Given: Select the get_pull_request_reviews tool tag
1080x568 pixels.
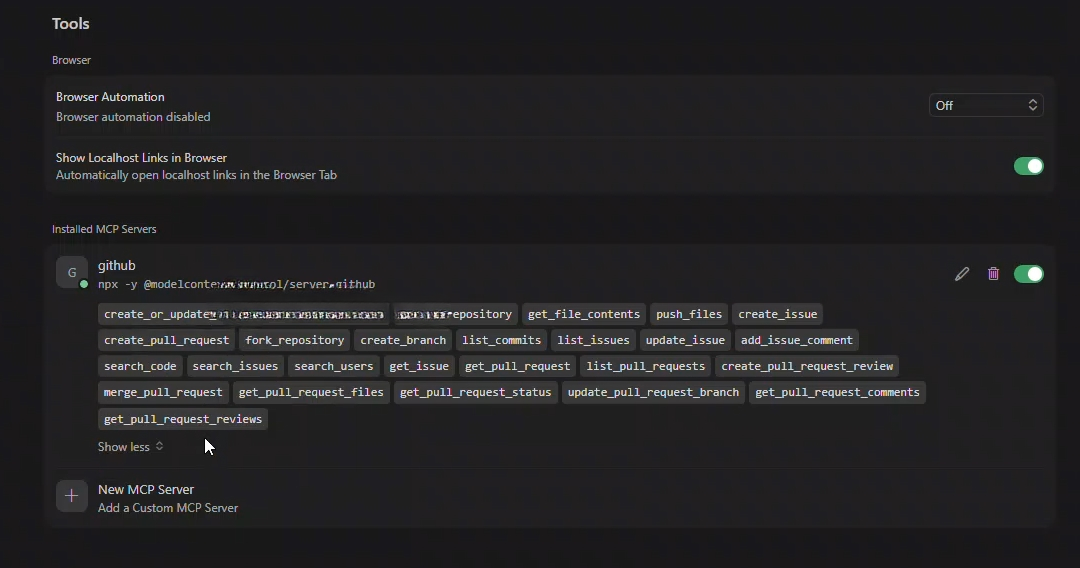Looking at the screenshot, I should click(x=183, y=419).
